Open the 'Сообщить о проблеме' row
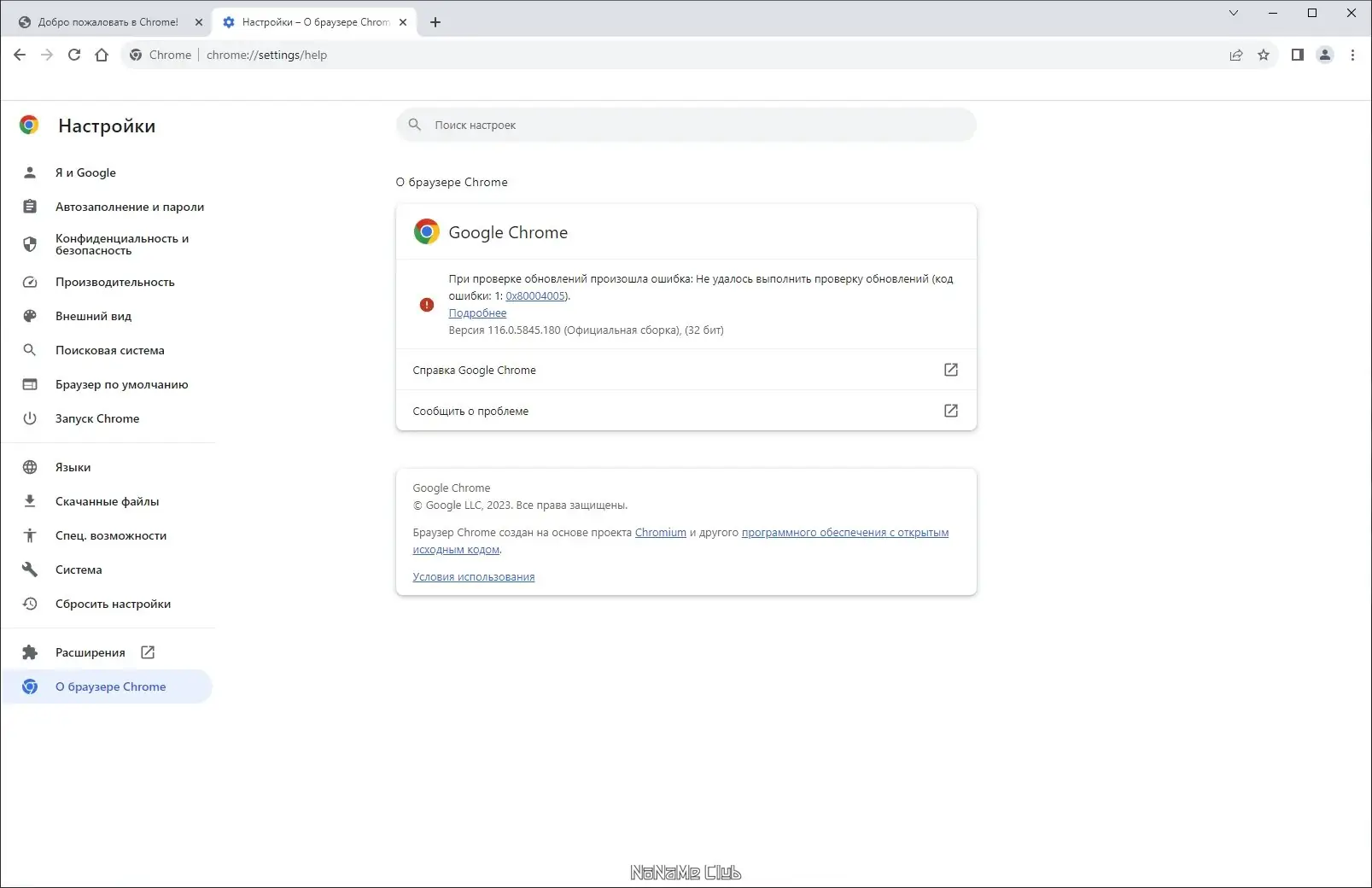Image resolution: width=1372 pixels, height=888 pixels. [x=686, y=411]
